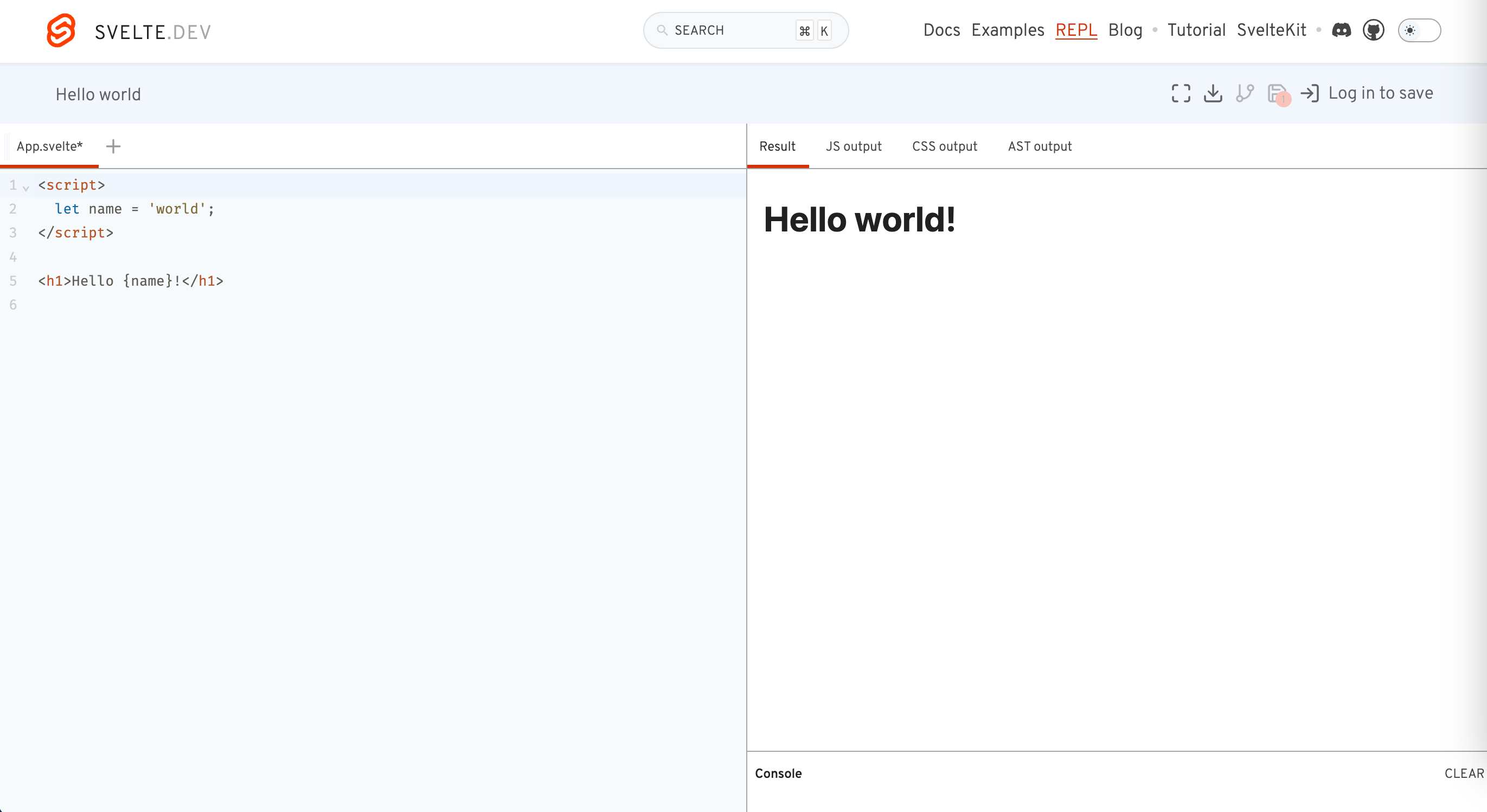
Task: Switch to JS output tab
Action: click(853, 146)
